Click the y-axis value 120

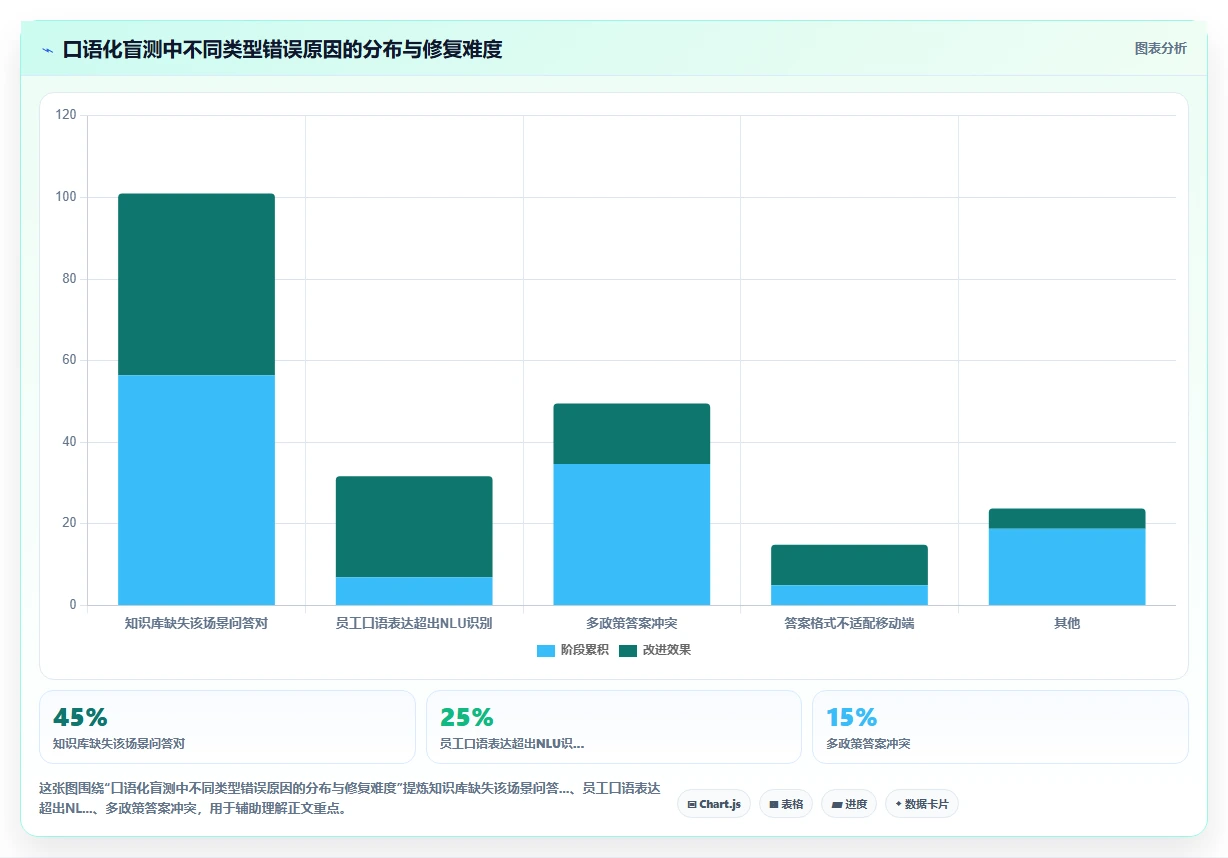click(x=66, y=115)
